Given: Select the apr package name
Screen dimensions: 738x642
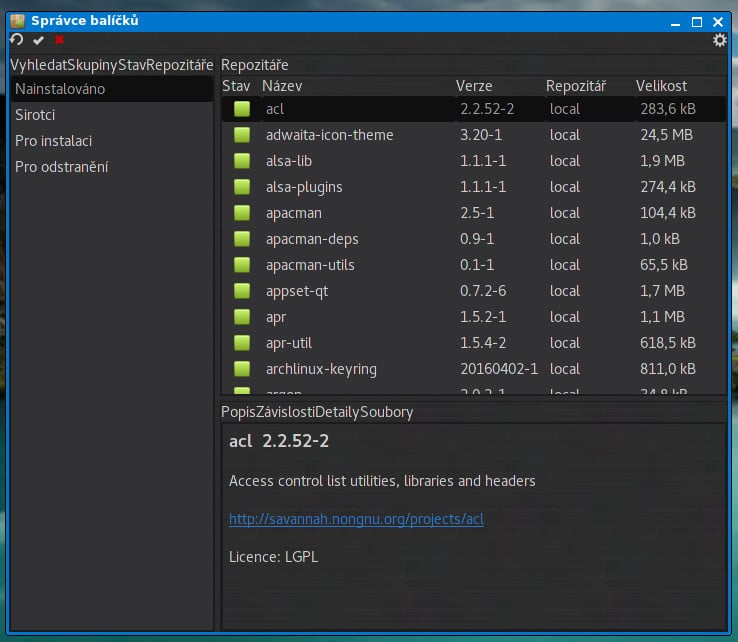Looking at the screenshot, I should [276, 317].
